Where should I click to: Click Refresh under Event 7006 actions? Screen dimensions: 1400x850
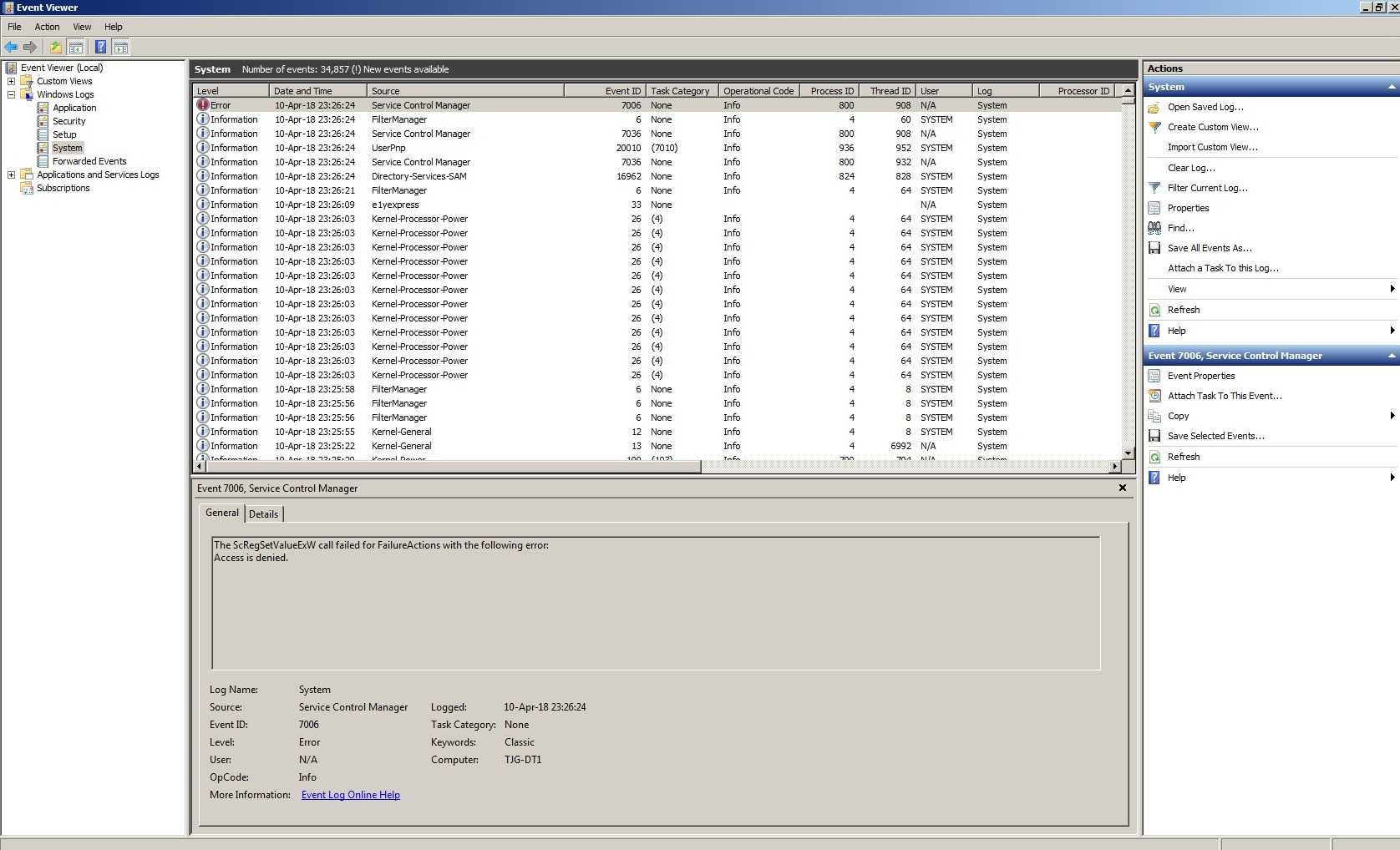tap(1184, 457)
